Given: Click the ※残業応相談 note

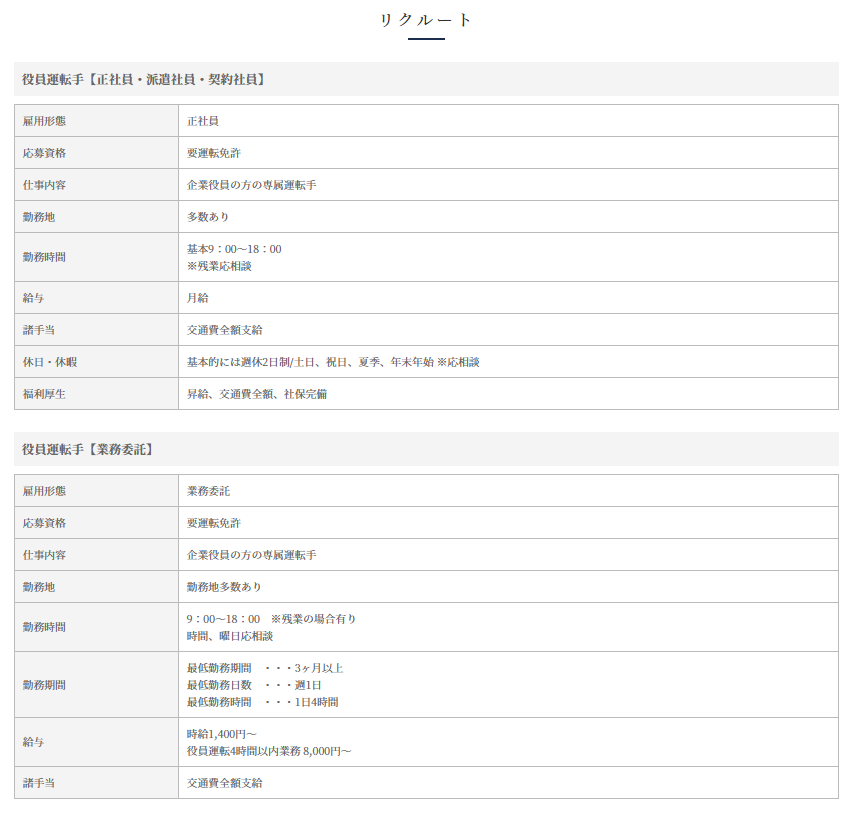Looking at the screenshot, I should pos(219,266).
